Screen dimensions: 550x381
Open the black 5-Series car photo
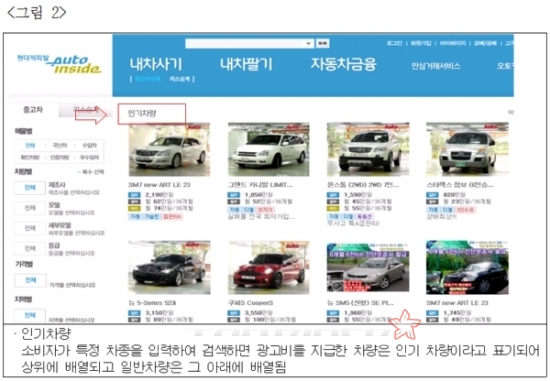(x=169, y=267)
